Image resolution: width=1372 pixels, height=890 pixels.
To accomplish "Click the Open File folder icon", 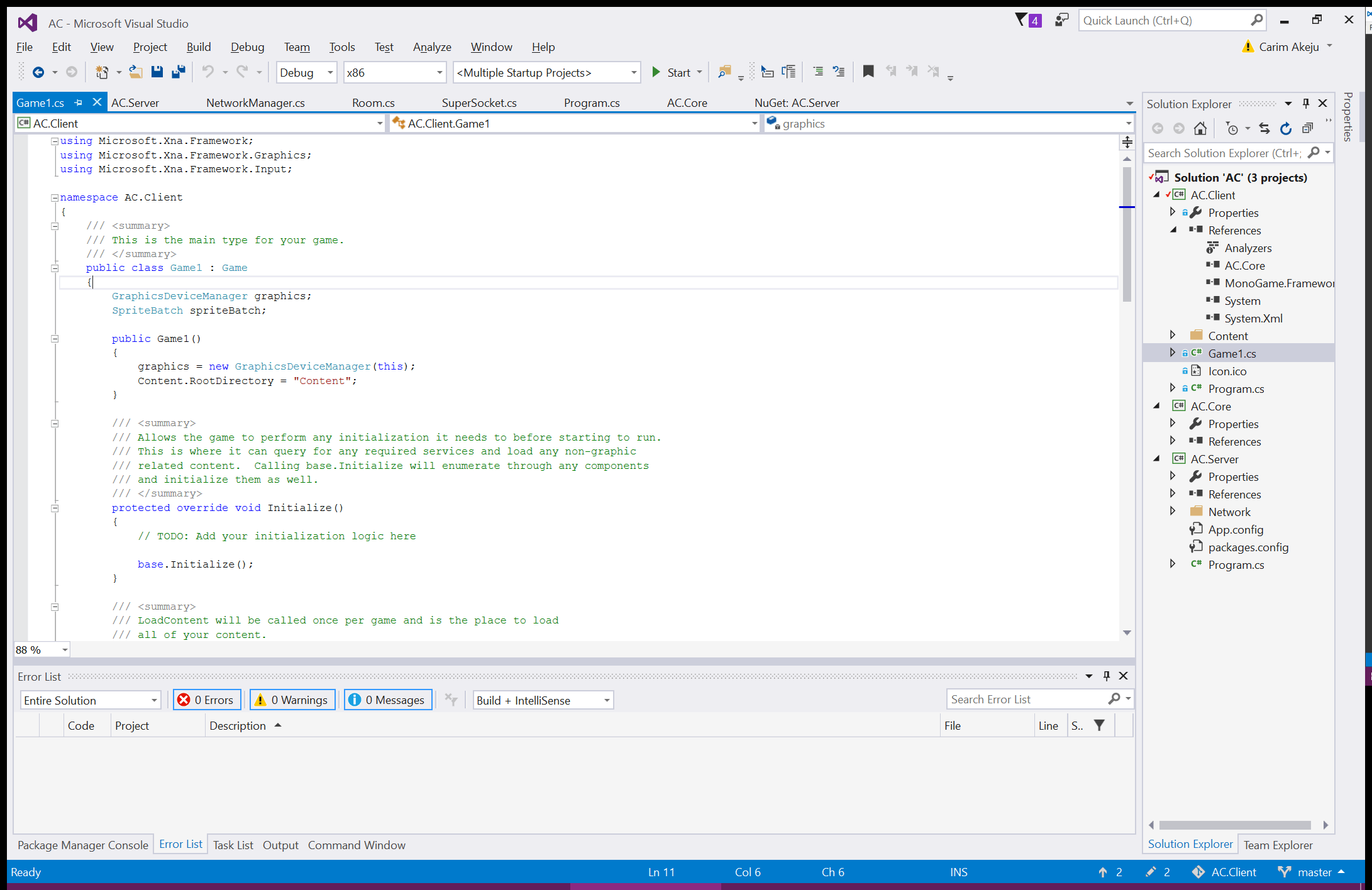I will coord(136,72).
